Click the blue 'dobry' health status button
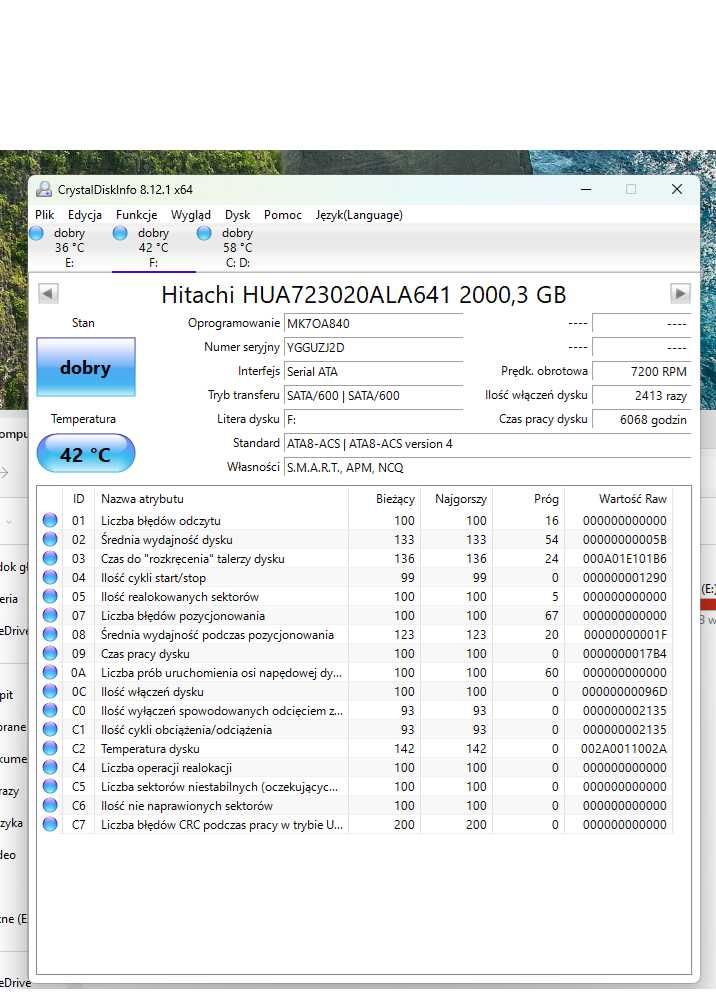The height and width of the screenshot is (995, 716). [86, 367]
